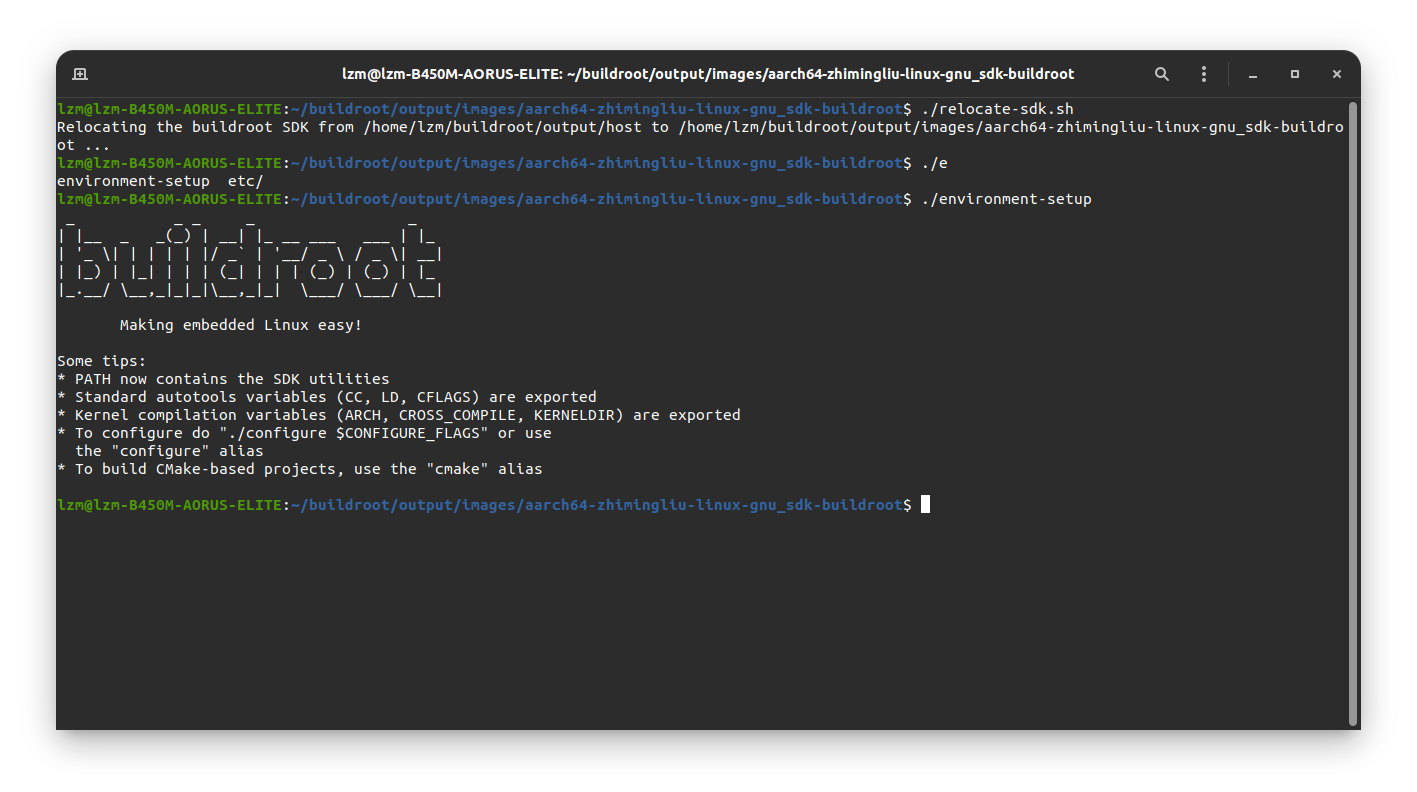Click the "Some tips:" heading line
The width and height of the screenshot is (1417, 792).
pyautogui.click(x=101, y=361)
